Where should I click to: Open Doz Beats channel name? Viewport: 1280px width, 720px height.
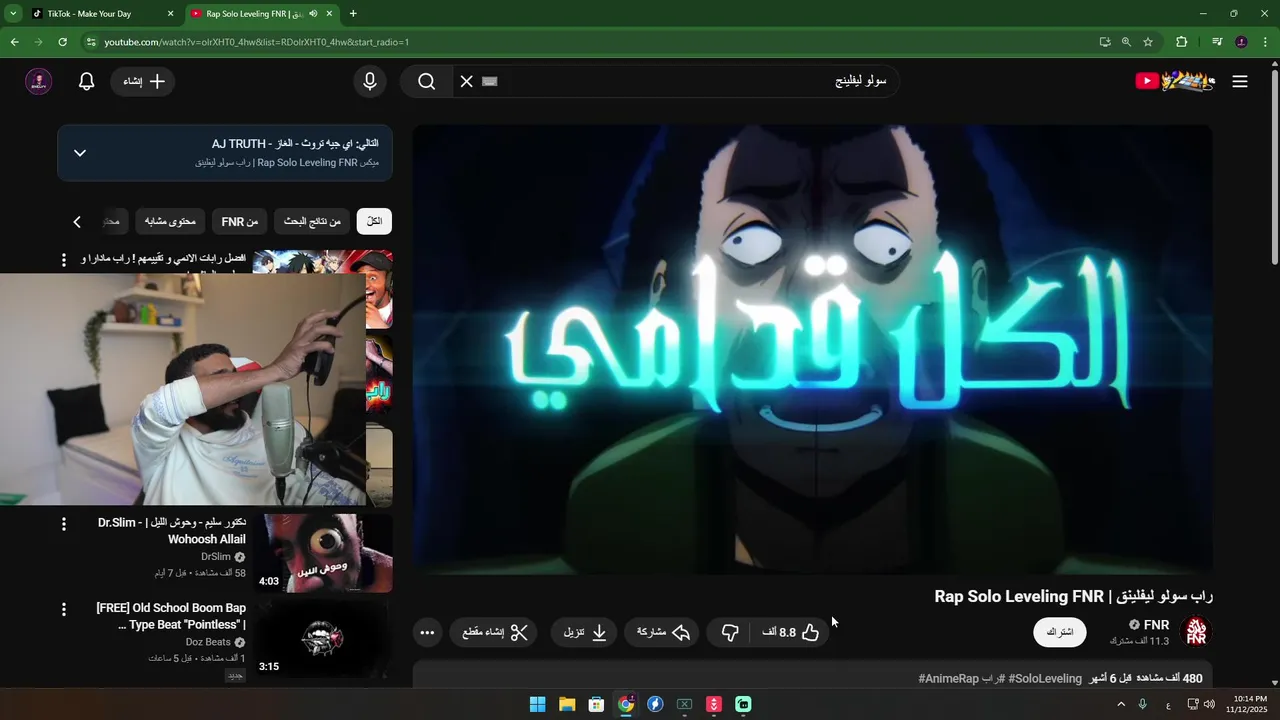[x=208, y=642]
